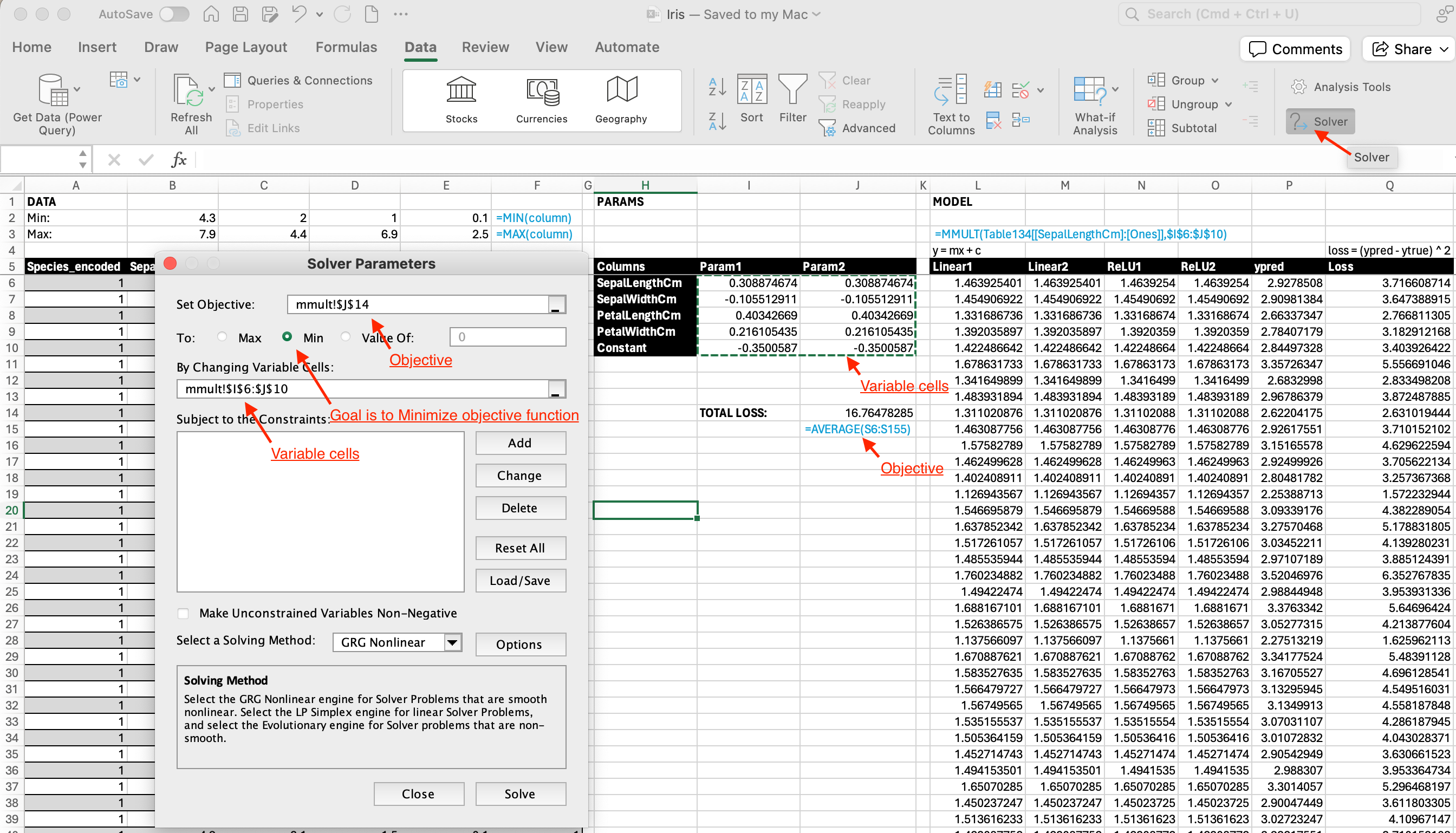The width and height of the screenshot is (1456, 833).
Task: Open the Automate tab
Action: coord(627,47)
